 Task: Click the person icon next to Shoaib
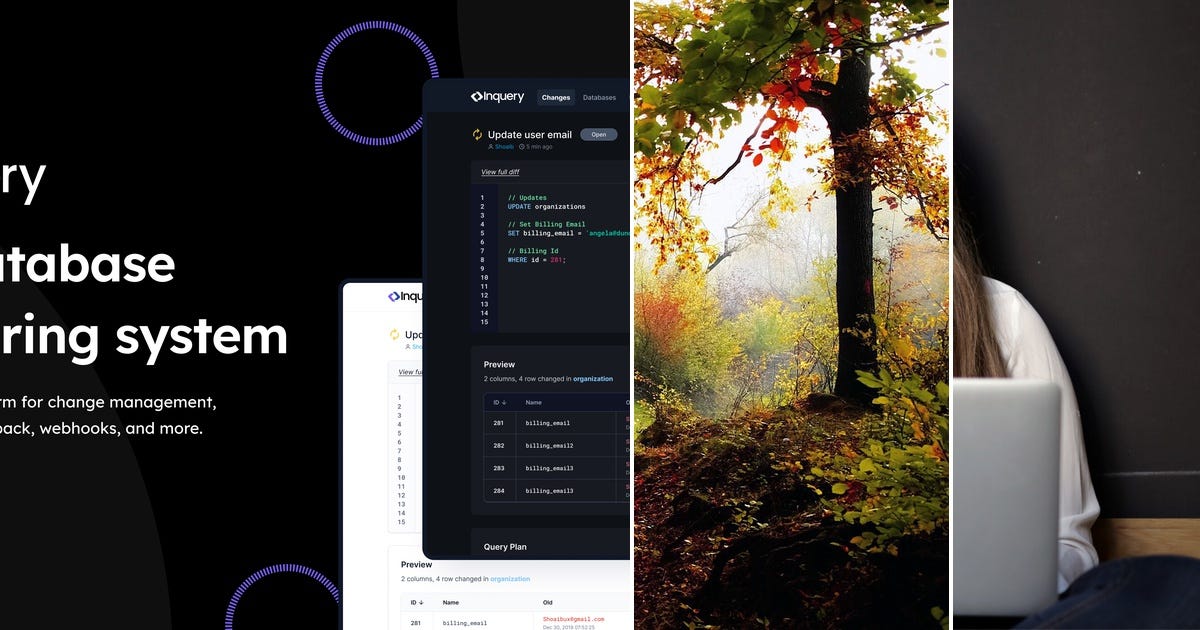pos(491,147)
